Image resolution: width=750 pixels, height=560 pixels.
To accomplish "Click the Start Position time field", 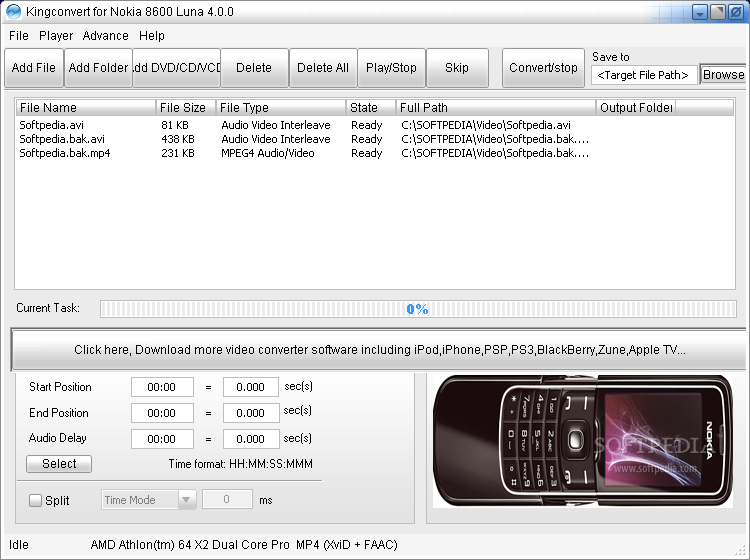I will pos(162,387).
